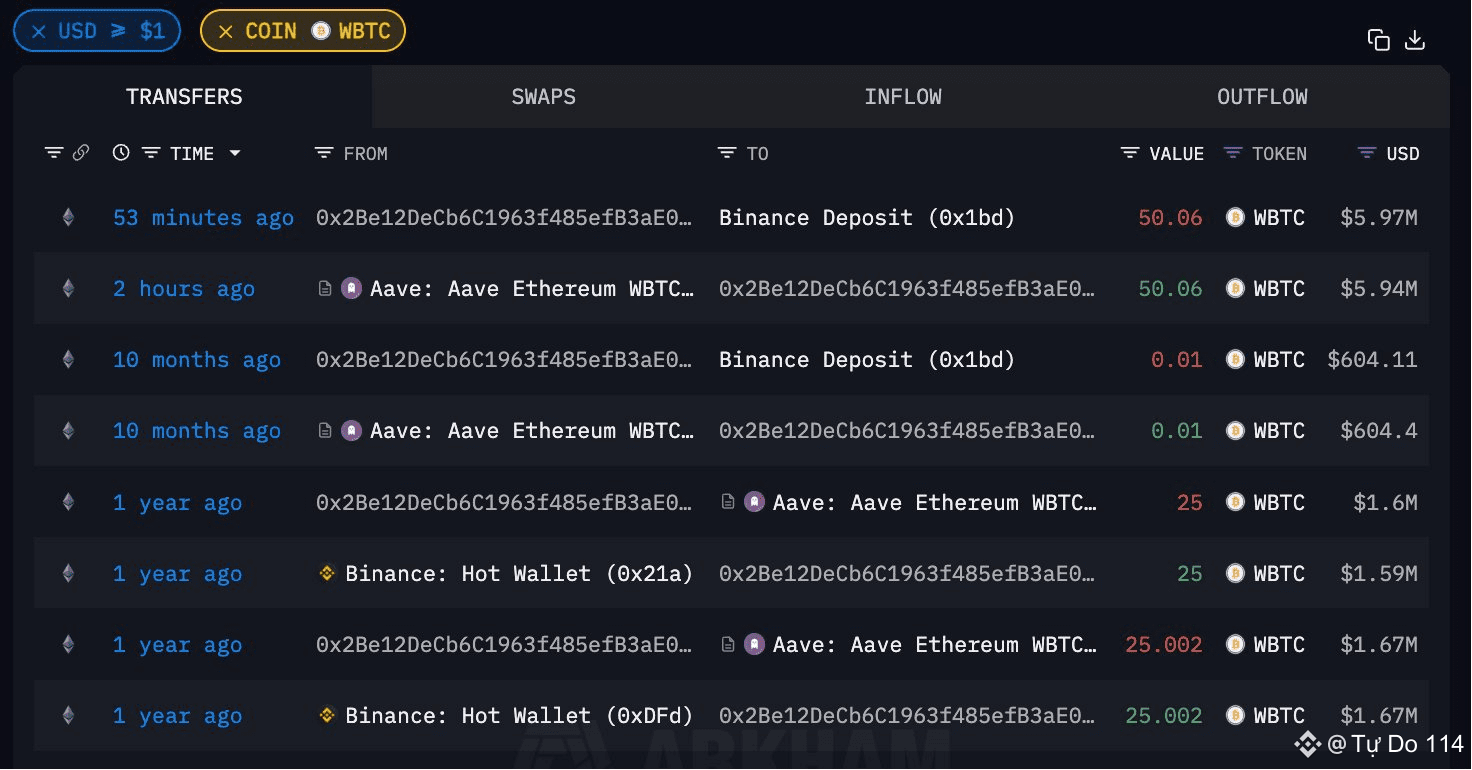Open the 53 minutes ago transaction link

click(203, 218)
